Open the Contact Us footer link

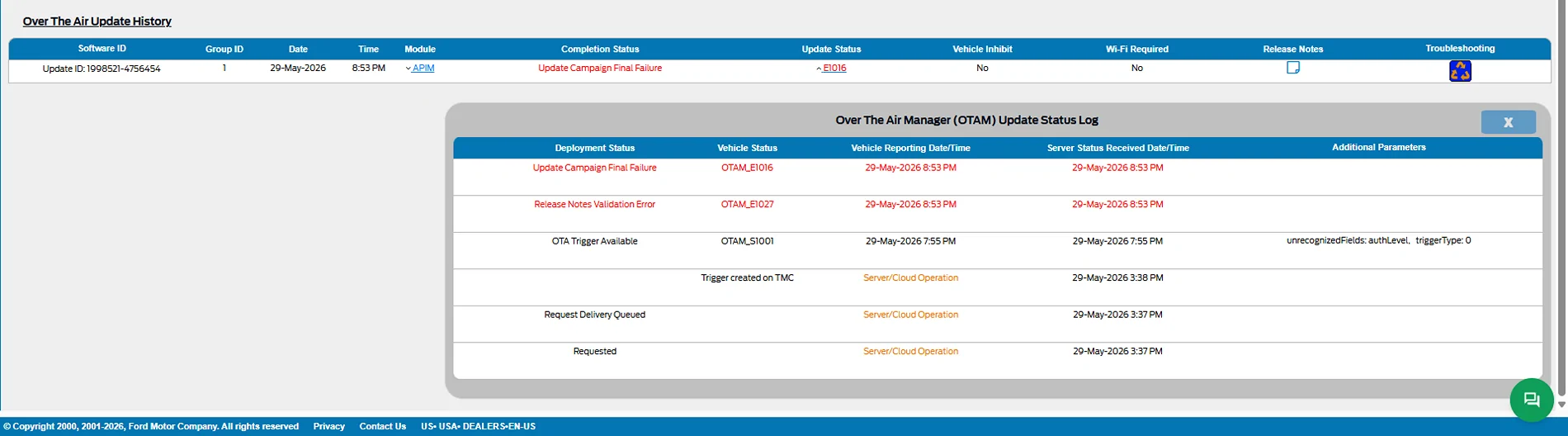382,426
